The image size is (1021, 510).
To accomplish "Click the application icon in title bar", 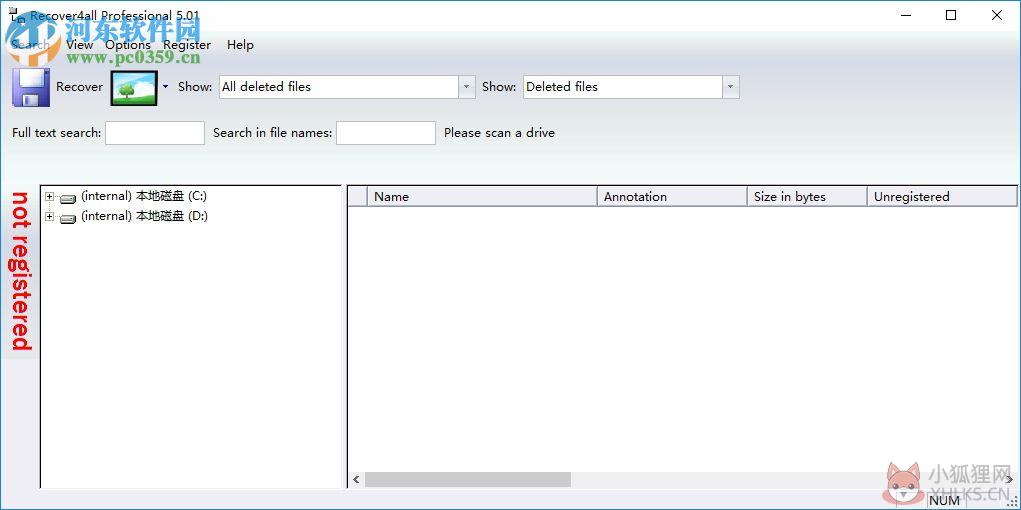I will (x=16, y=15).
